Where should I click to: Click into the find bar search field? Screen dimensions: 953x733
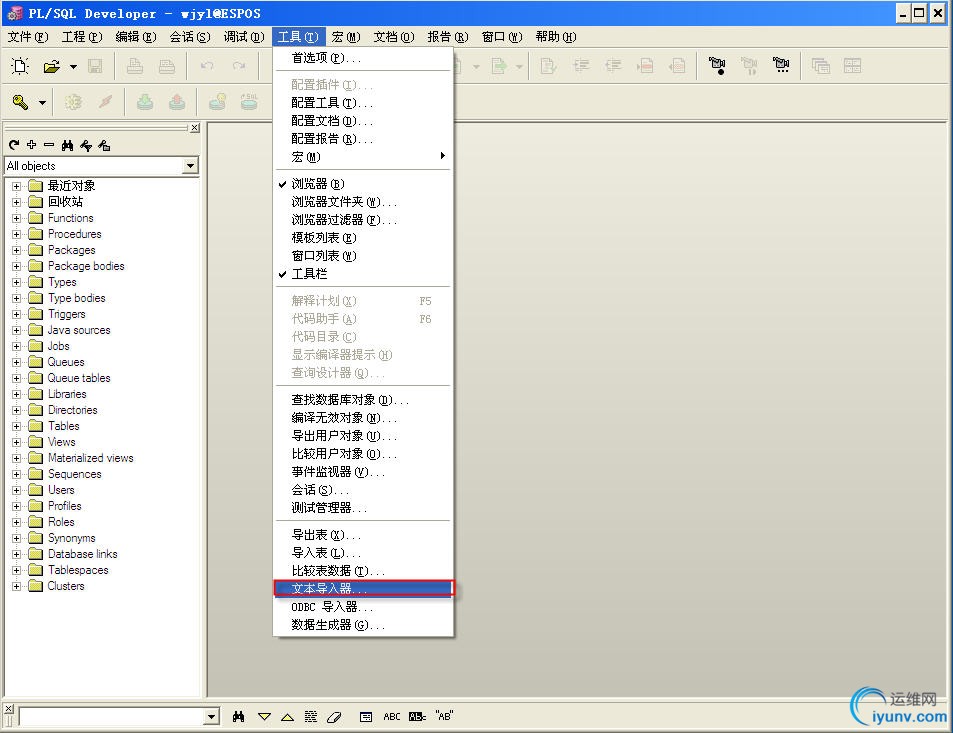[112, 717]
